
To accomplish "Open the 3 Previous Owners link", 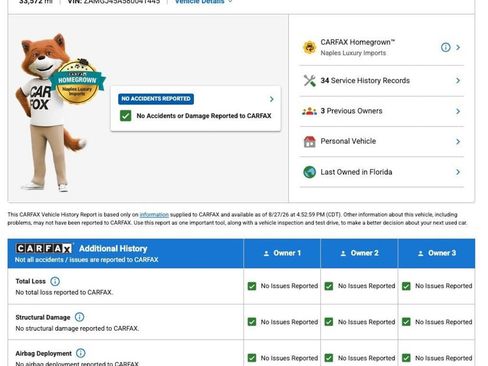I will click(351, 111).
